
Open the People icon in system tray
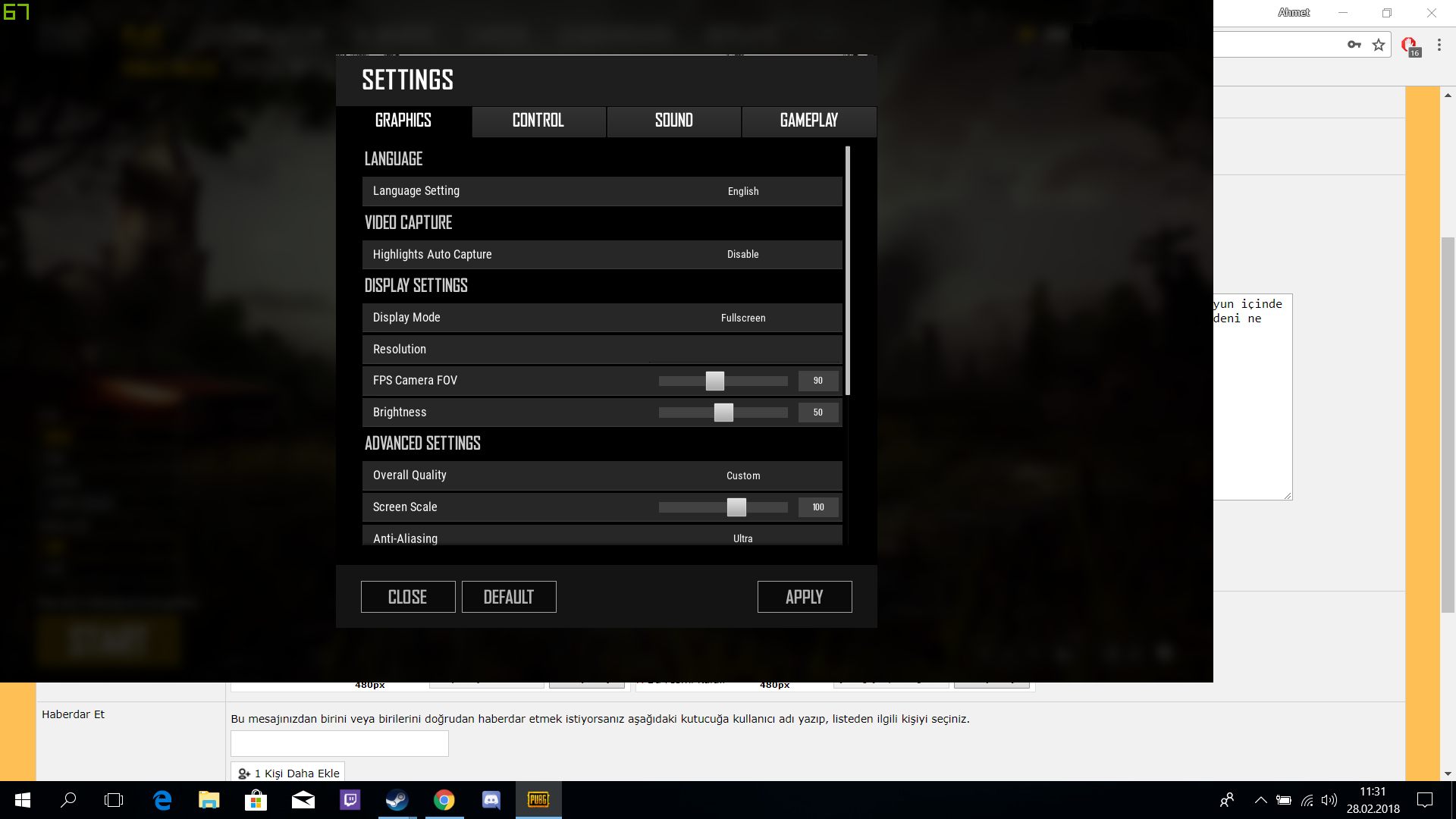click(x=1227, y=800)
